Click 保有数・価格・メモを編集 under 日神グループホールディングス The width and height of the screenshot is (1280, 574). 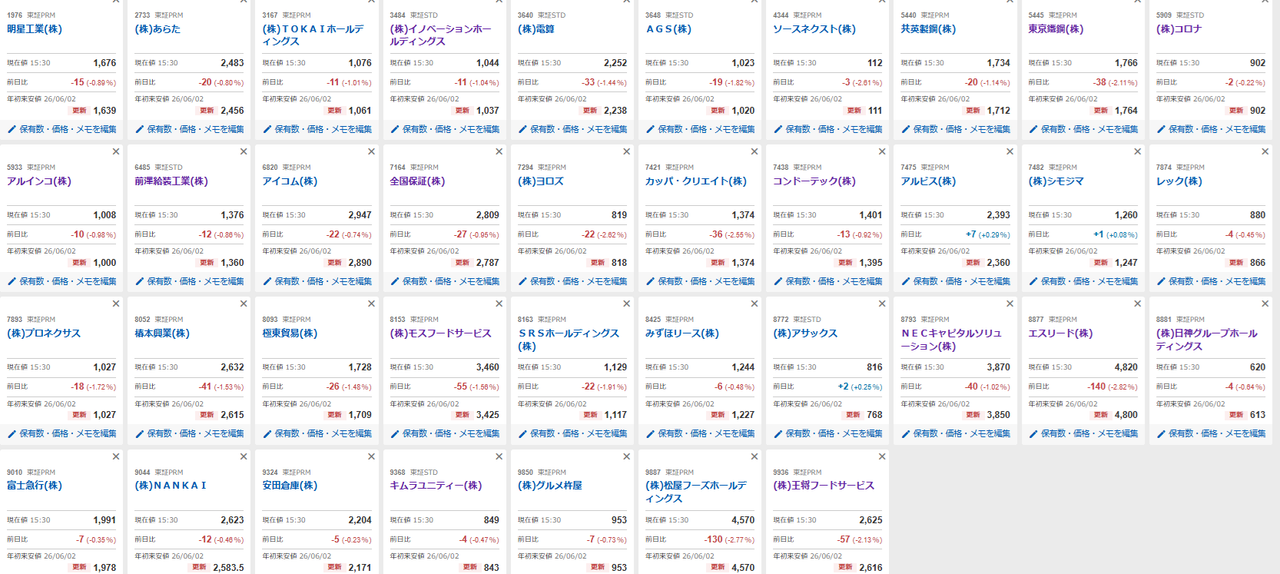point(1217,434)
